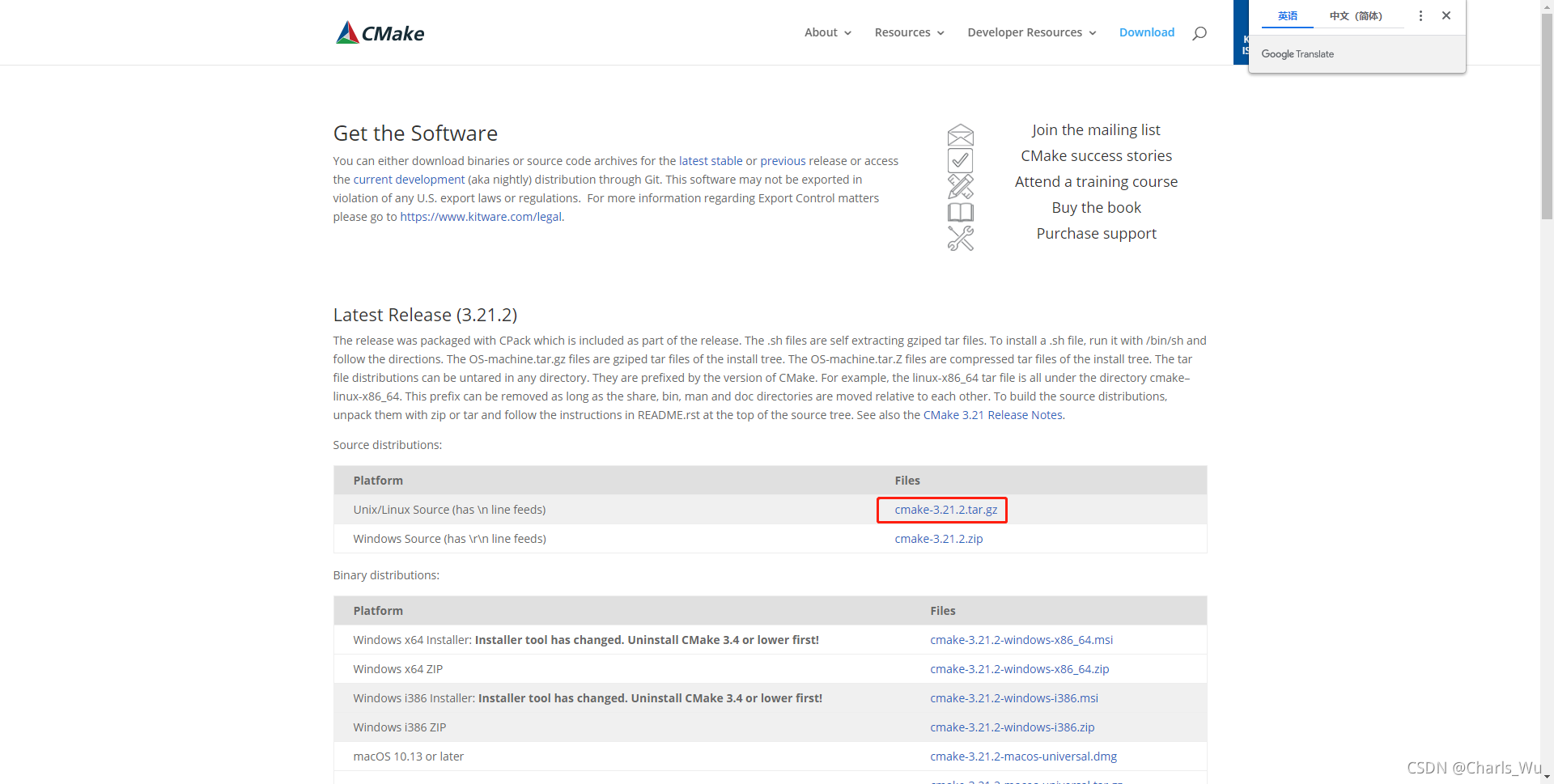Expand the About menu

[828, 32]
